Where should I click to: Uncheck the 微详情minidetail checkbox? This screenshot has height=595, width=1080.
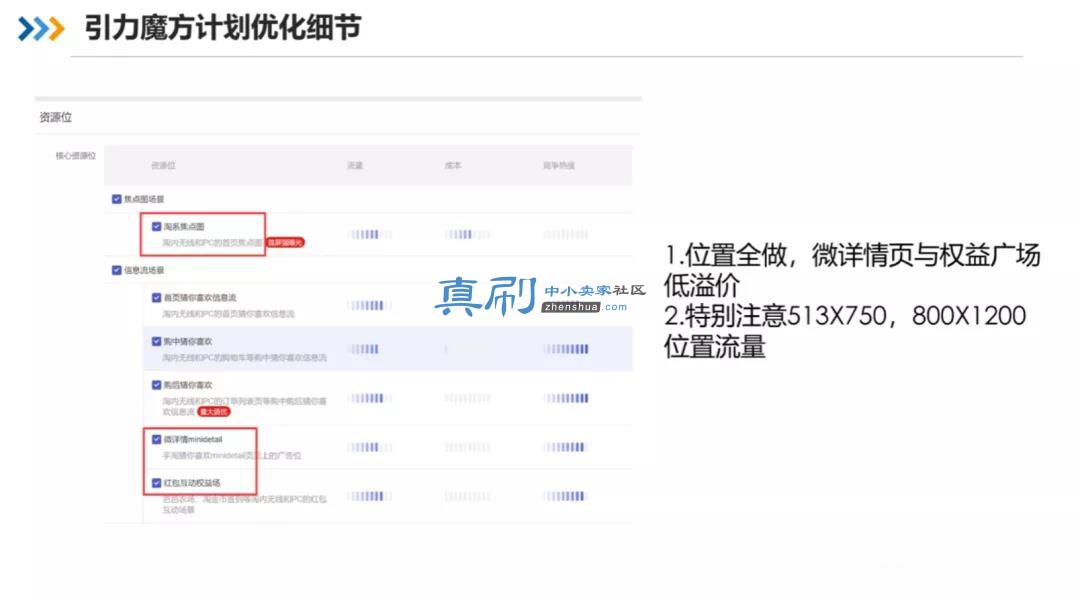(156, 439)
